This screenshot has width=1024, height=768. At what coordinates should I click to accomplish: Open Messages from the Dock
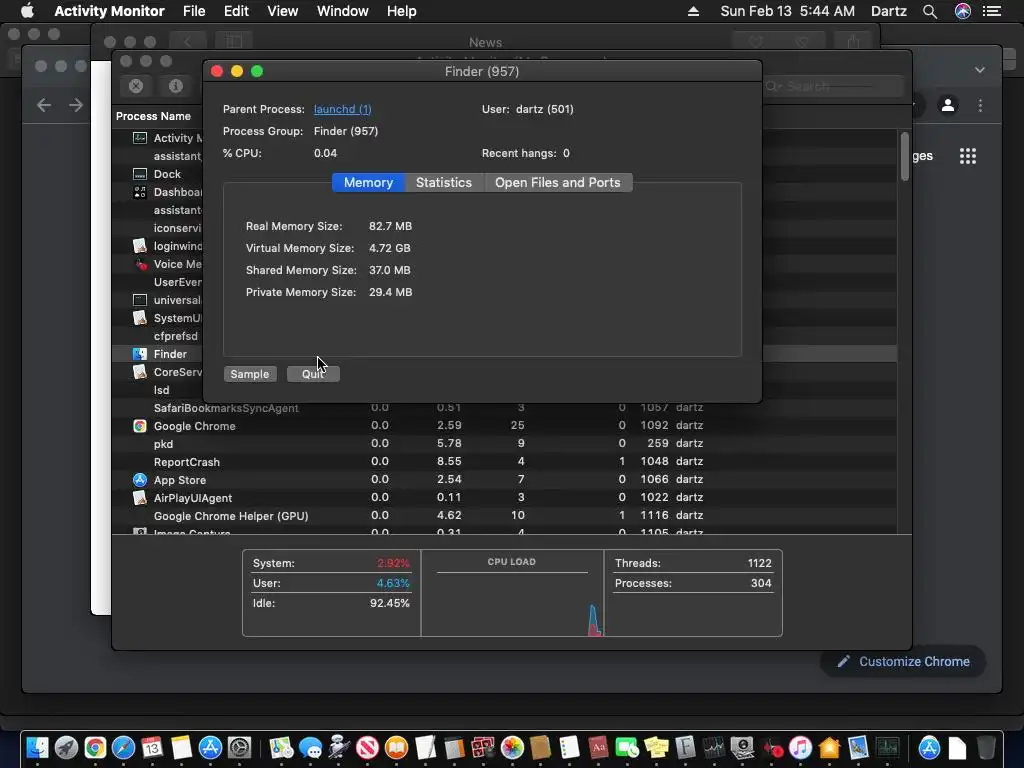(310, 748)
